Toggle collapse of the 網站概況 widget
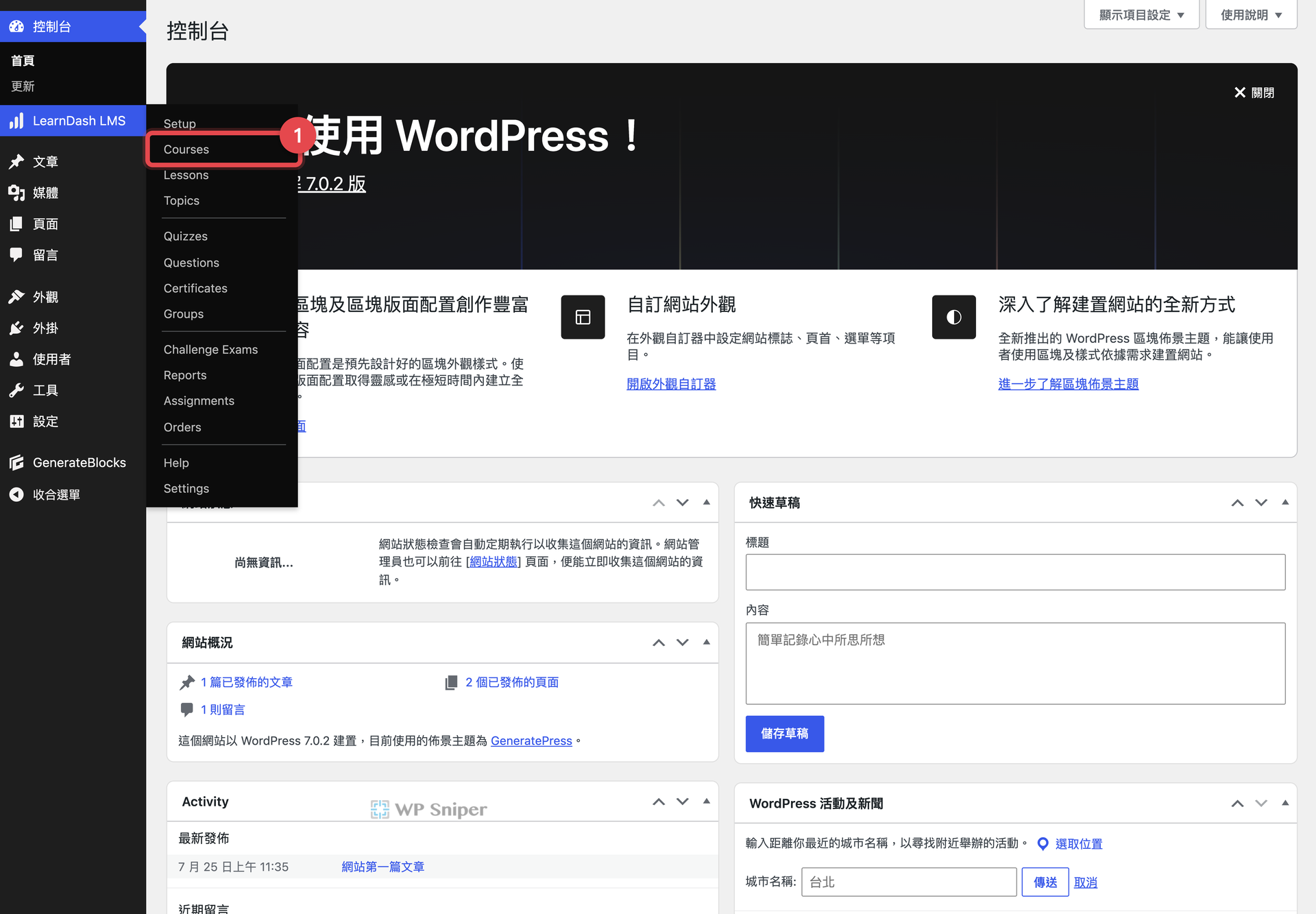Screen dimensions: 1316x914 pyautogui.click(x=707, y=642)
